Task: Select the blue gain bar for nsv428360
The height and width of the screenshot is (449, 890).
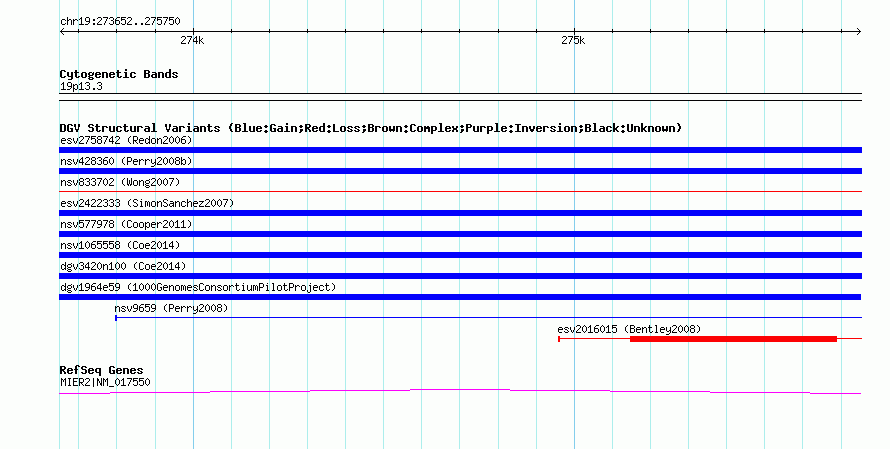Action: coord(460,171)
